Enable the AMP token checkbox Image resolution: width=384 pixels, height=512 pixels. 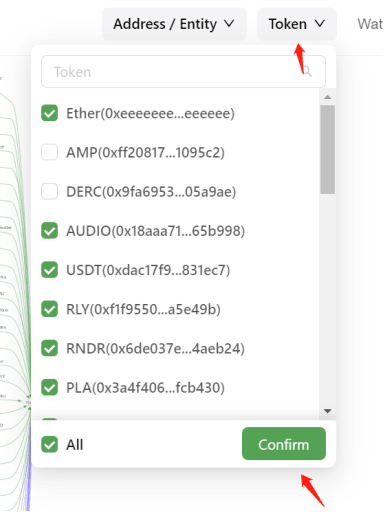point(50,152)
